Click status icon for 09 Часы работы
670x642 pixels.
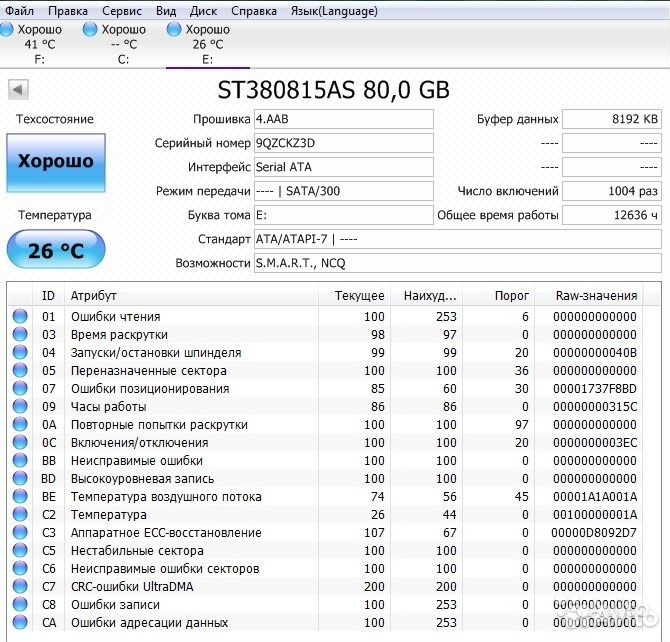pyautogui.click(x=20, y=406)
